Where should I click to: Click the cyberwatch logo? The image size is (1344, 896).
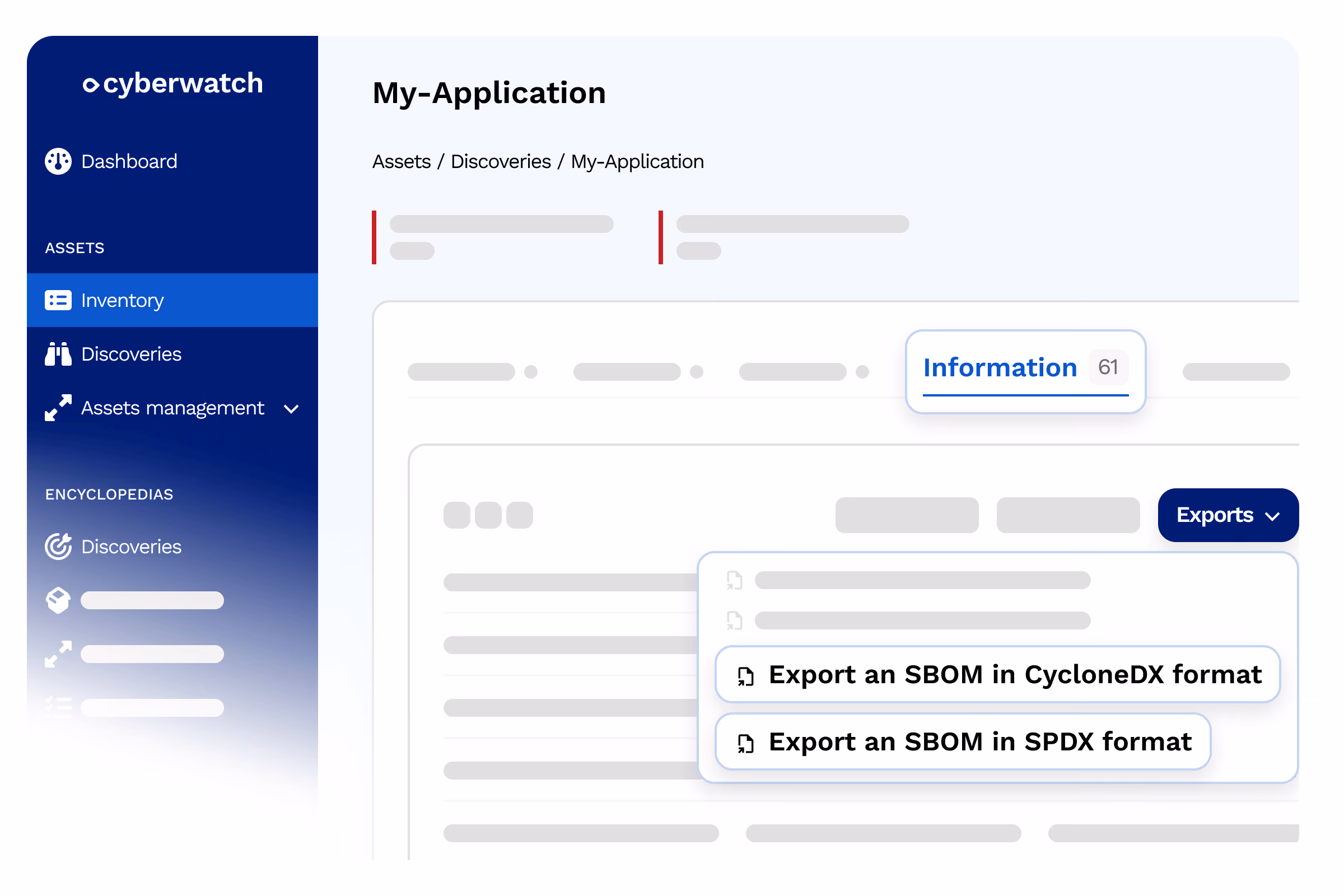pyautogui.click(x=173, y=83)
